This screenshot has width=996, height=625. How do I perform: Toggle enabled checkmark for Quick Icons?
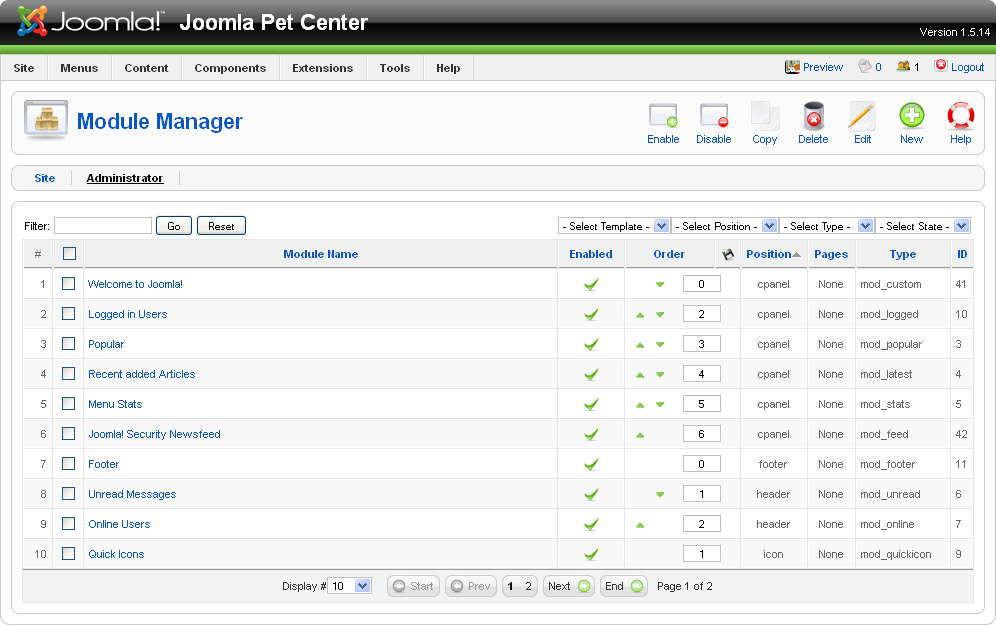pyautogui.click(x=591, y=554)
